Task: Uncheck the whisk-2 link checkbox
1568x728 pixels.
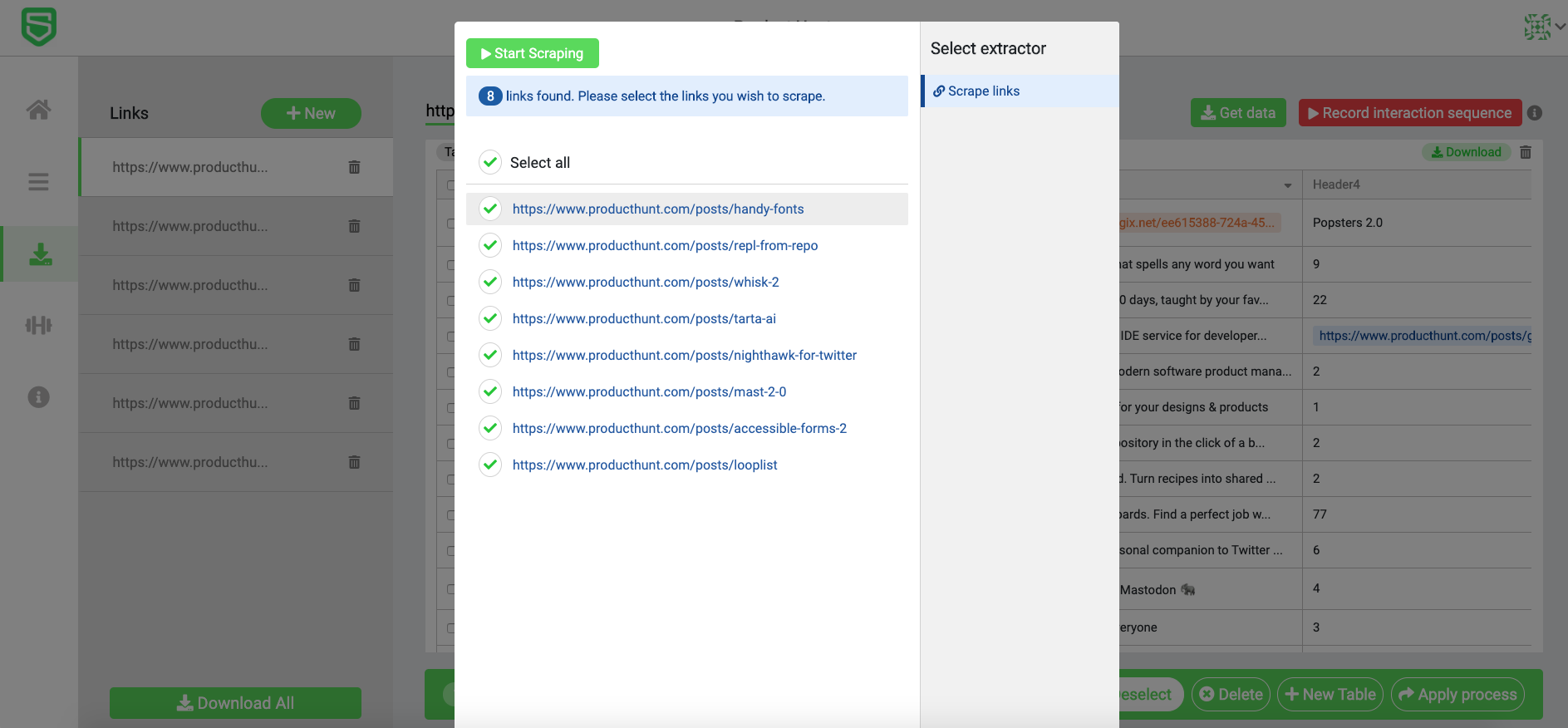Action: tap(490, 282)
